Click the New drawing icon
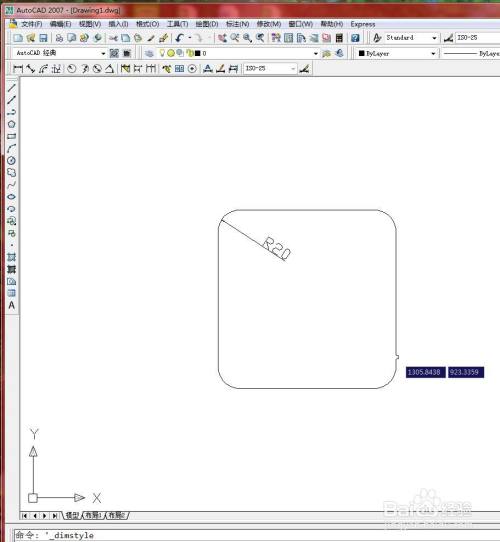 pyautogui.click(x=18, y=38)
